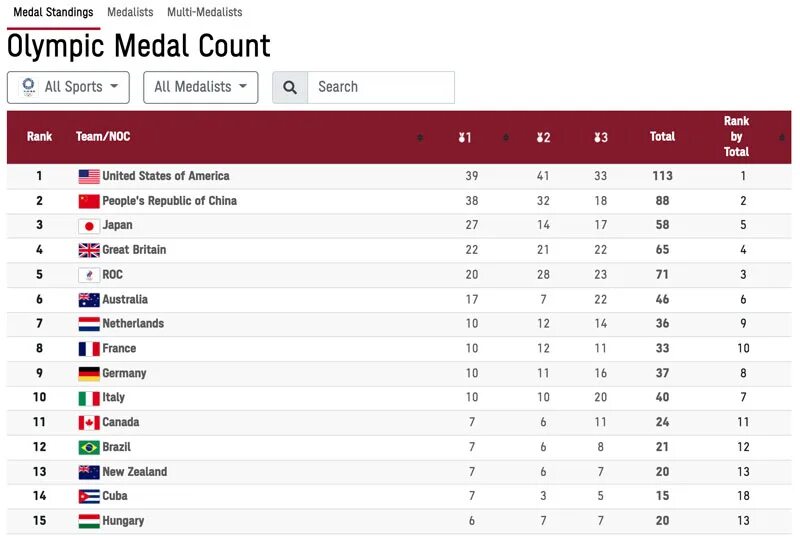Open the All Medalists dropdown
The width and height of the screenshot is (800, 536).
[x=200, y=87]
